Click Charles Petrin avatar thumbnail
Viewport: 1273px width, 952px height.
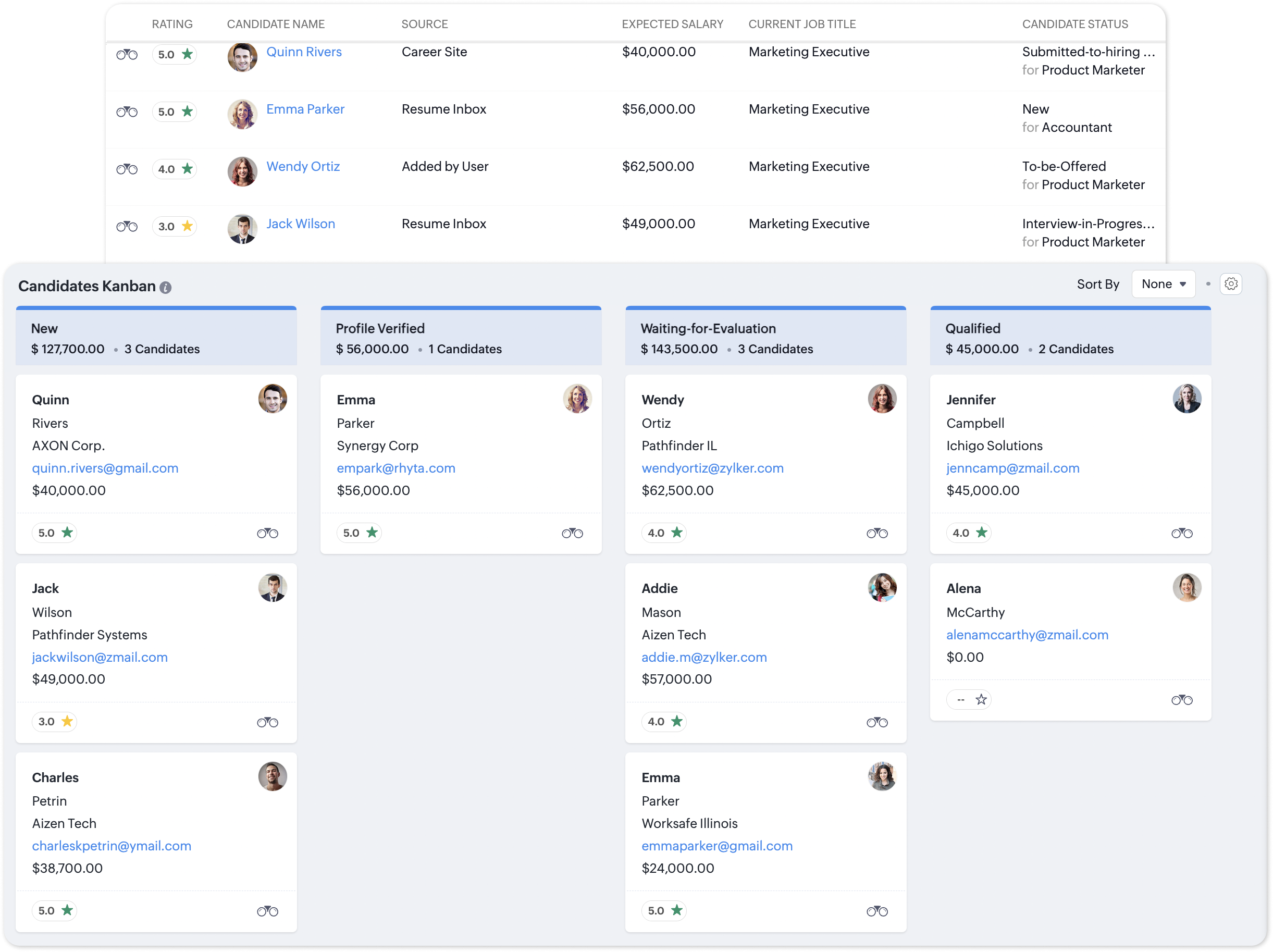click(272, 776)
